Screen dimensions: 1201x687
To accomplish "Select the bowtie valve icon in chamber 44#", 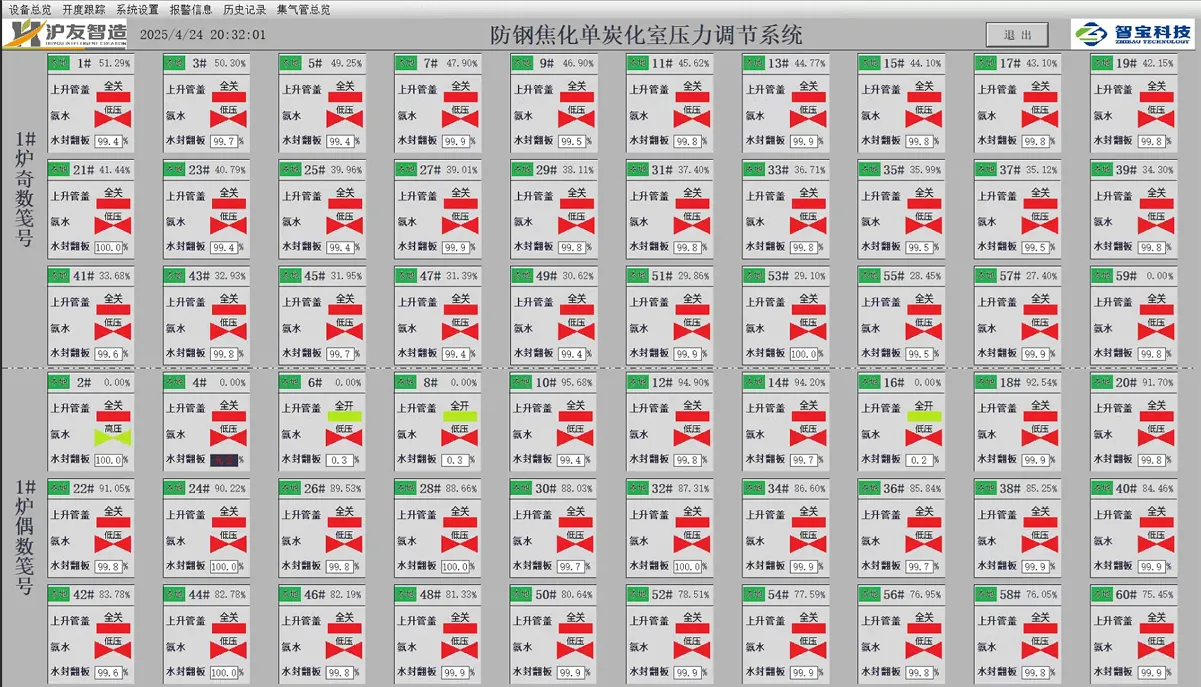I will coord(229,650).
